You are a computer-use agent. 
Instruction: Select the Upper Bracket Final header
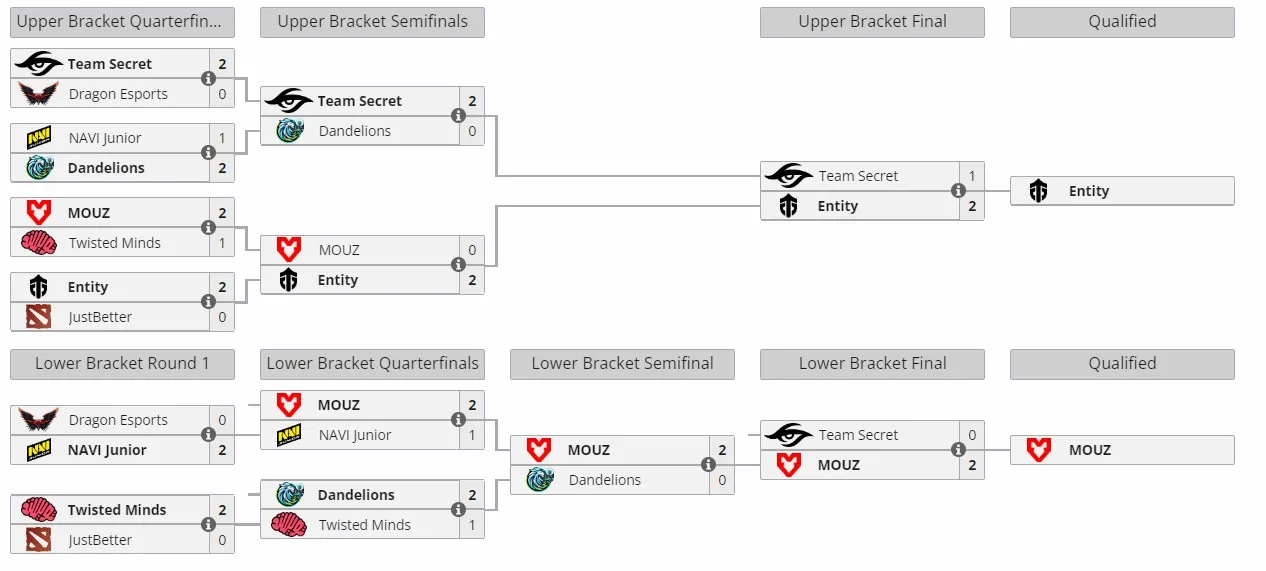872,22
